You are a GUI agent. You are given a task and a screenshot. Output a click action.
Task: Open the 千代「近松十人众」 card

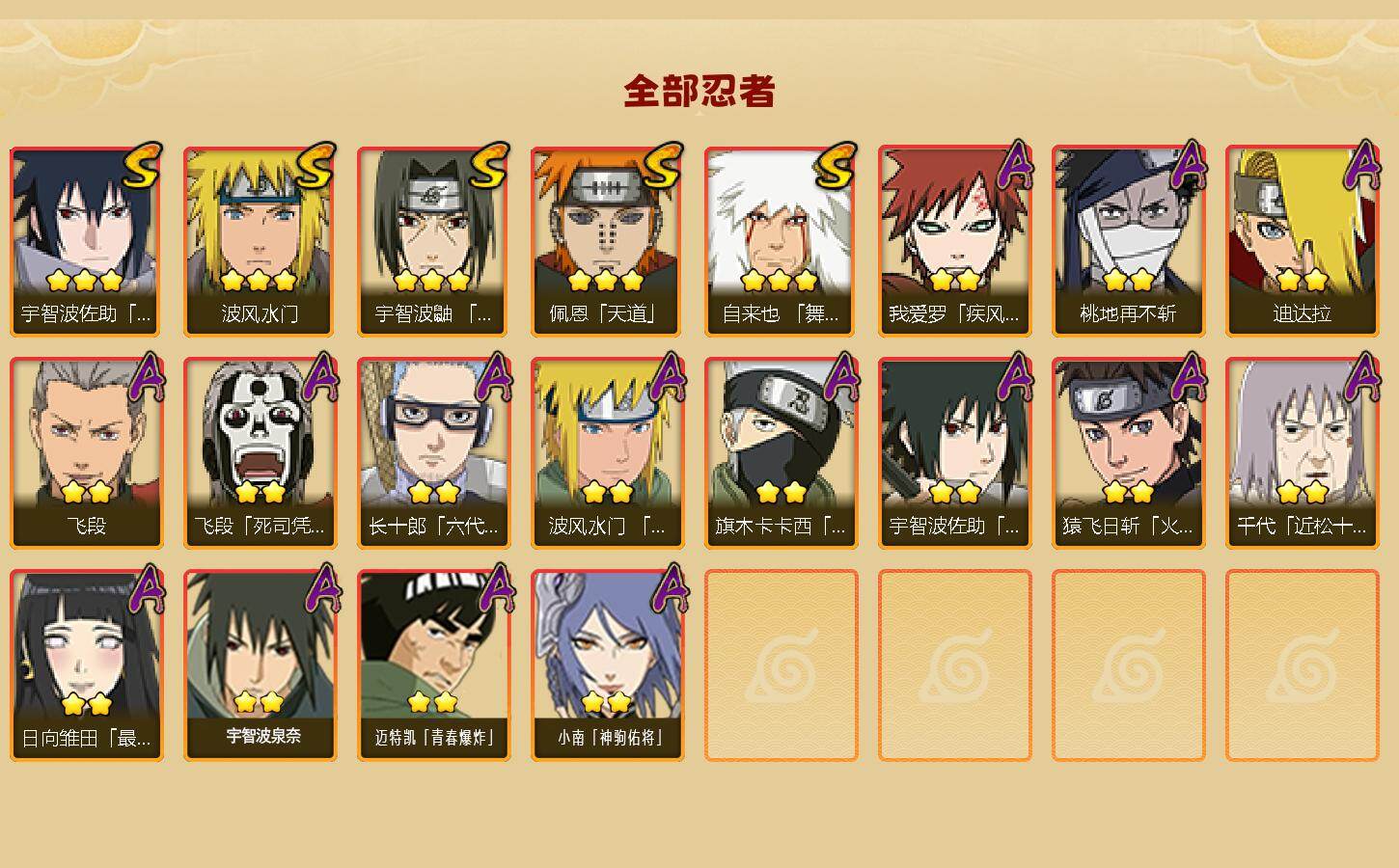click(x=1302, y=453)
